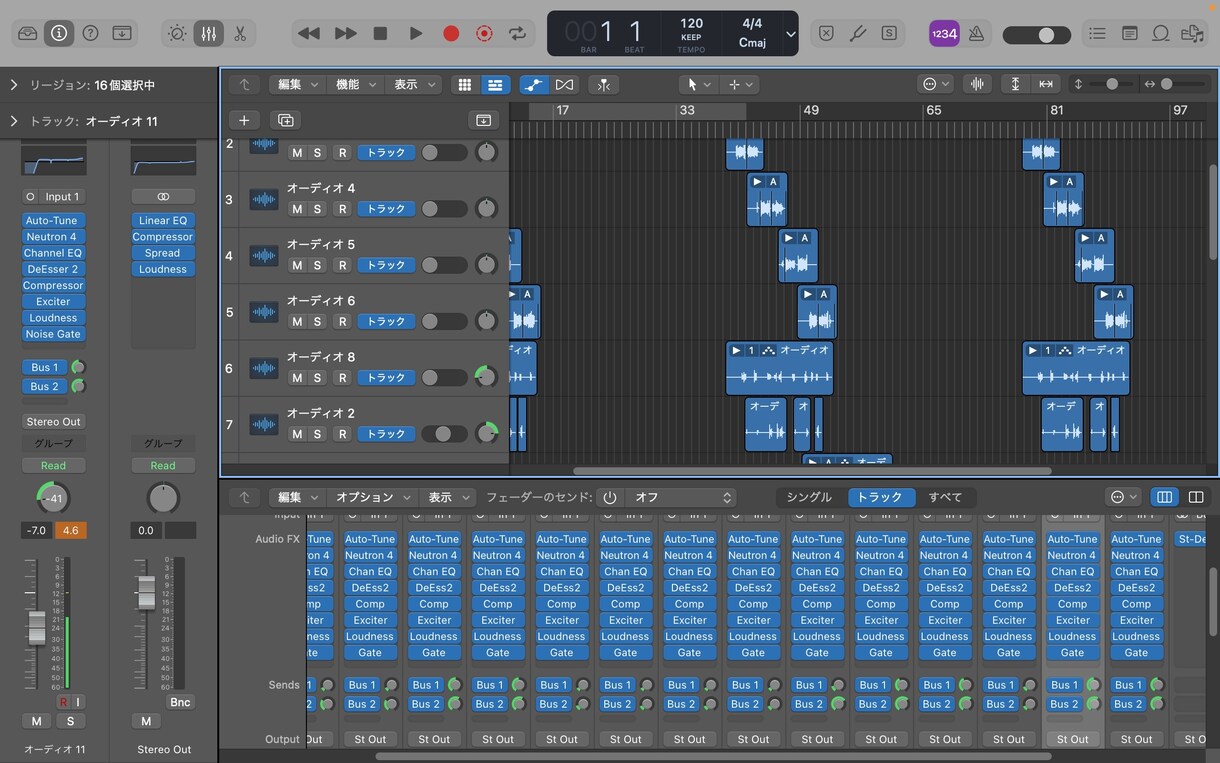Open the media Browsers icon
1220x763 pixels.
click(x=1192, y=33)
